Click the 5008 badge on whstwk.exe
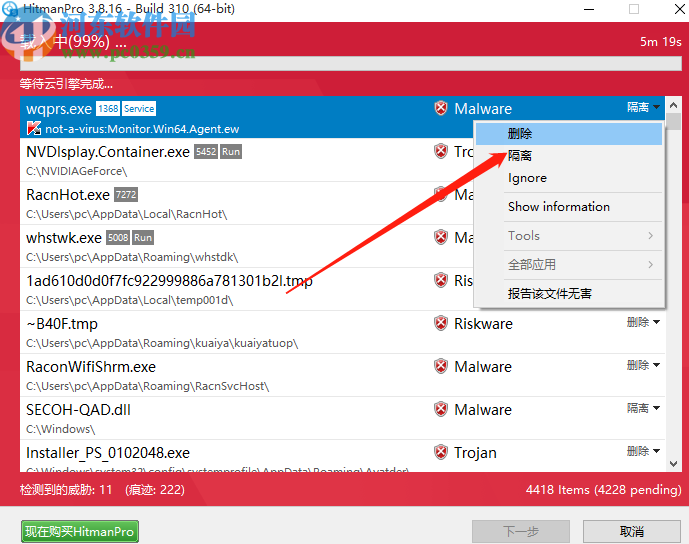 pos(118,238)
